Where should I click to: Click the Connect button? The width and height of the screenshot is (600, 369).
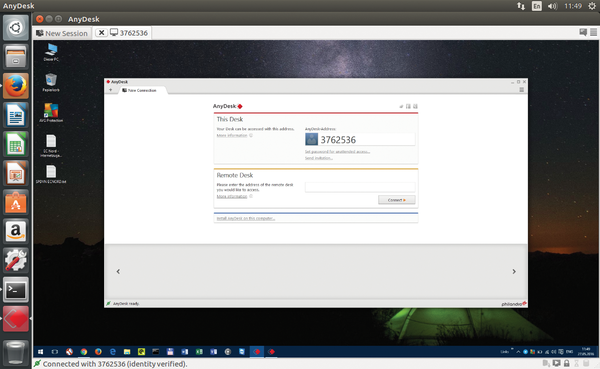(x=396, y=200)
